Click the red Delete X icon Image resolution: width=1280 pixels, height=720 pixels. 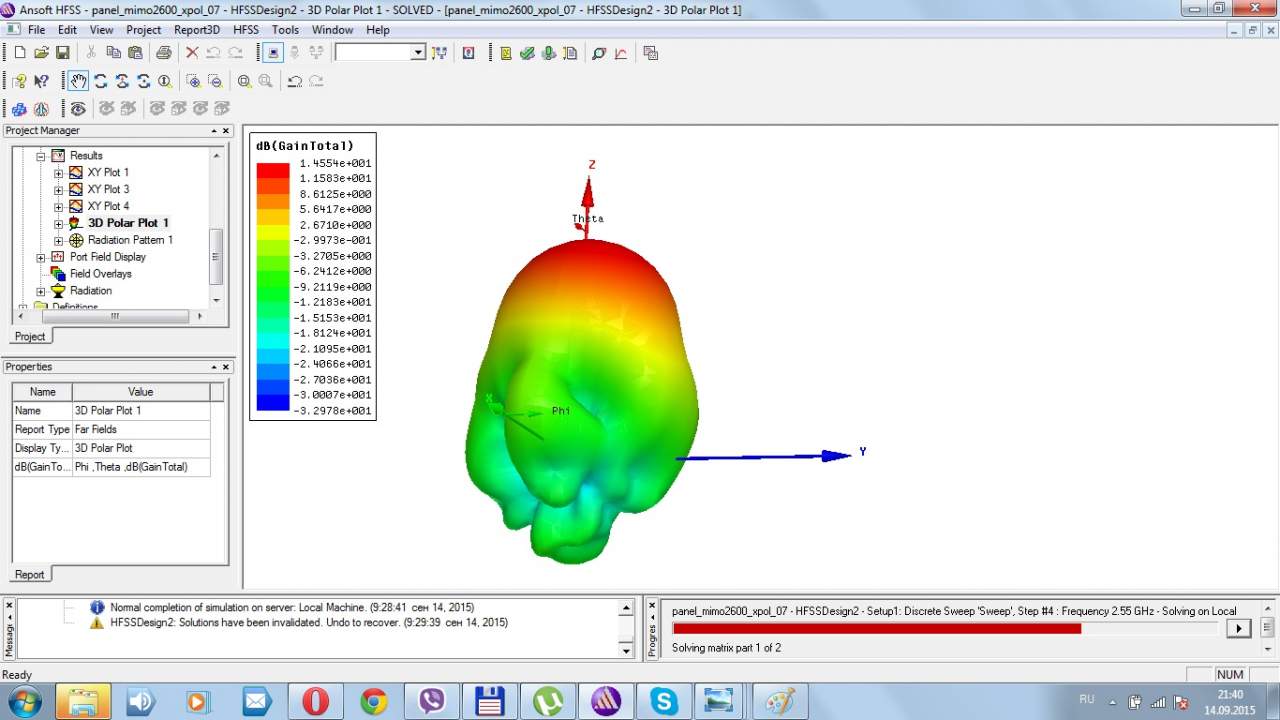click(192, 53)
